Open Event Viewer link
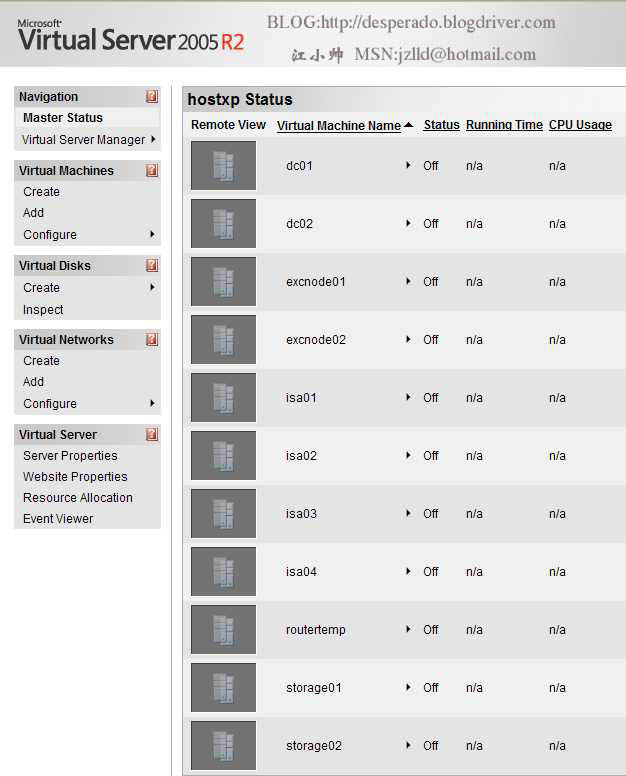 click(x=58, y=519)
